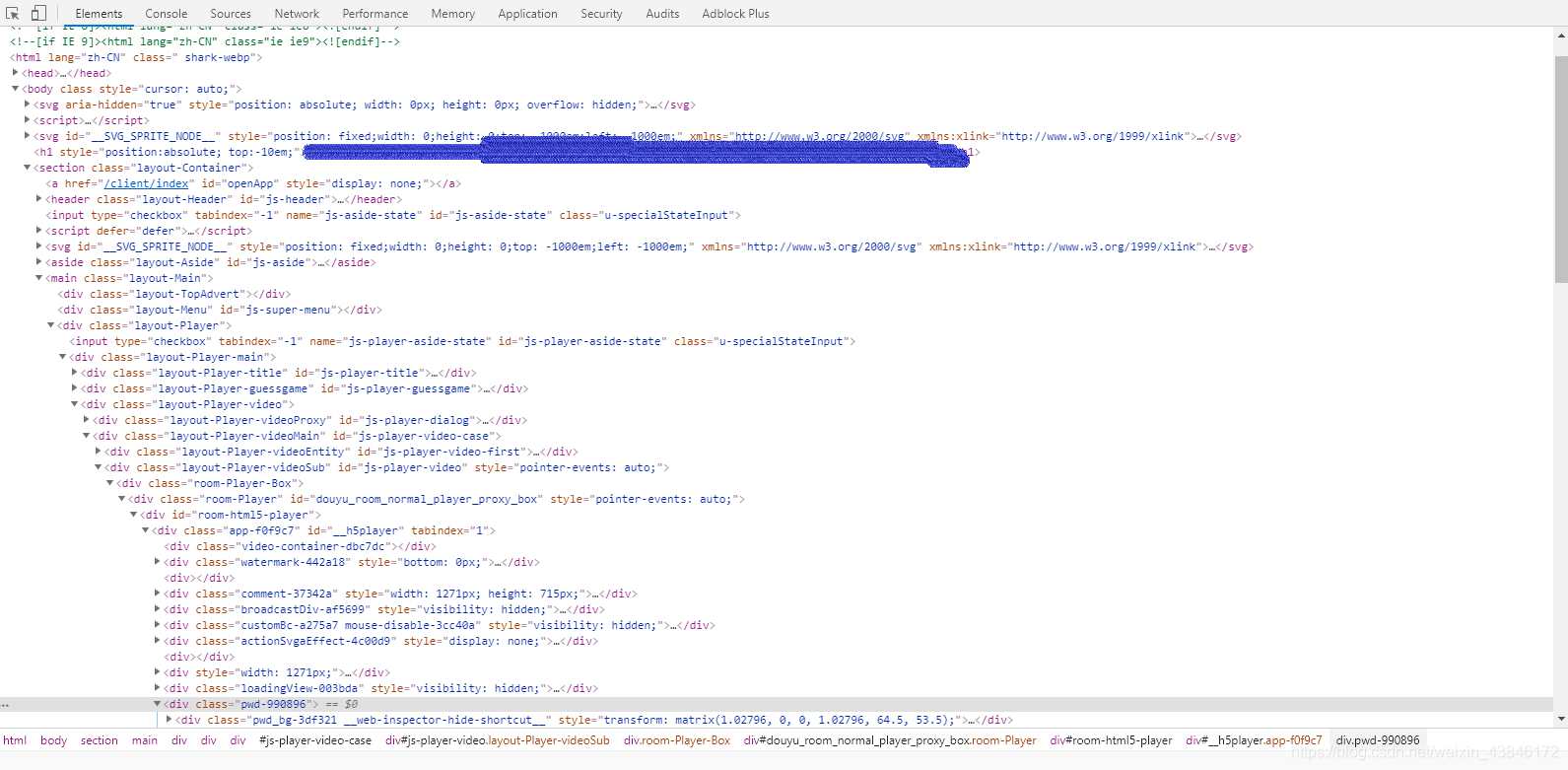
Task: Select the broadcastDiv-af5699 div line
Action: pos(384,609)
